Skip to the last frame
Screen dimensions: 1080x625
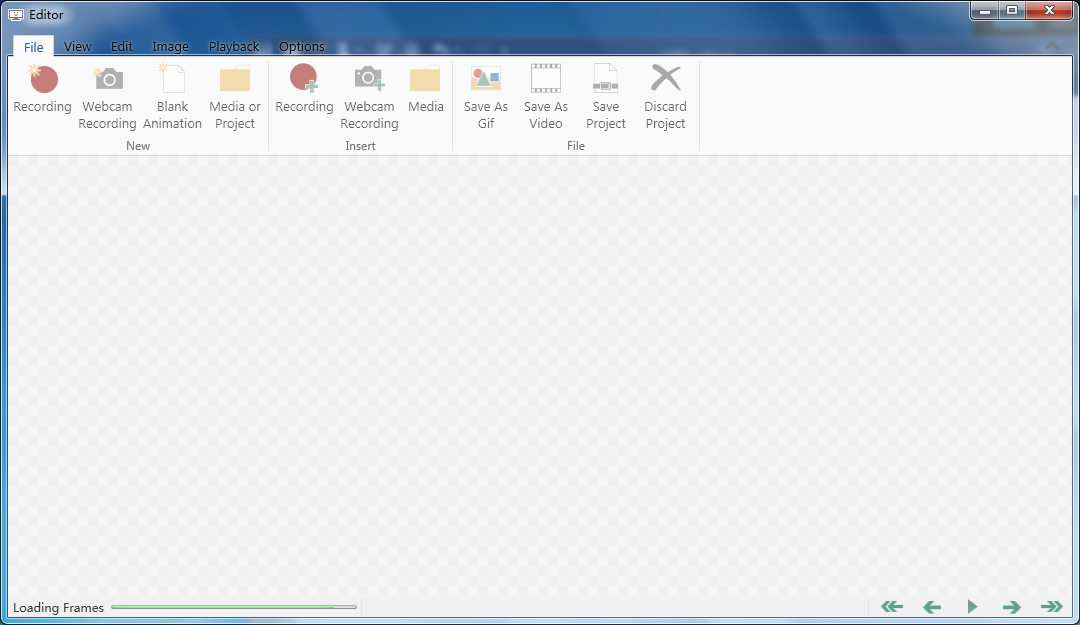pos(1051,607)
